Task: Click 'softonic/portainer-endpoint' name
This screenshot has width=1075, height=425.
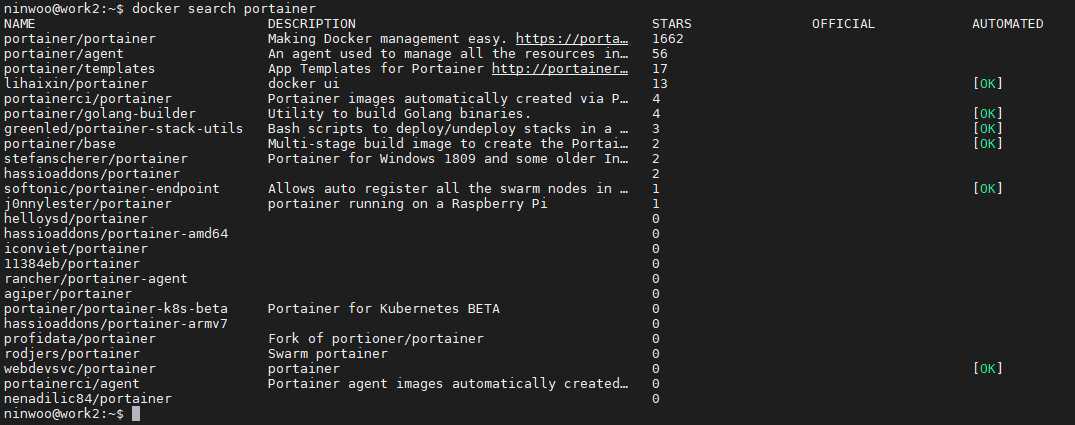Action: (112, 189)
